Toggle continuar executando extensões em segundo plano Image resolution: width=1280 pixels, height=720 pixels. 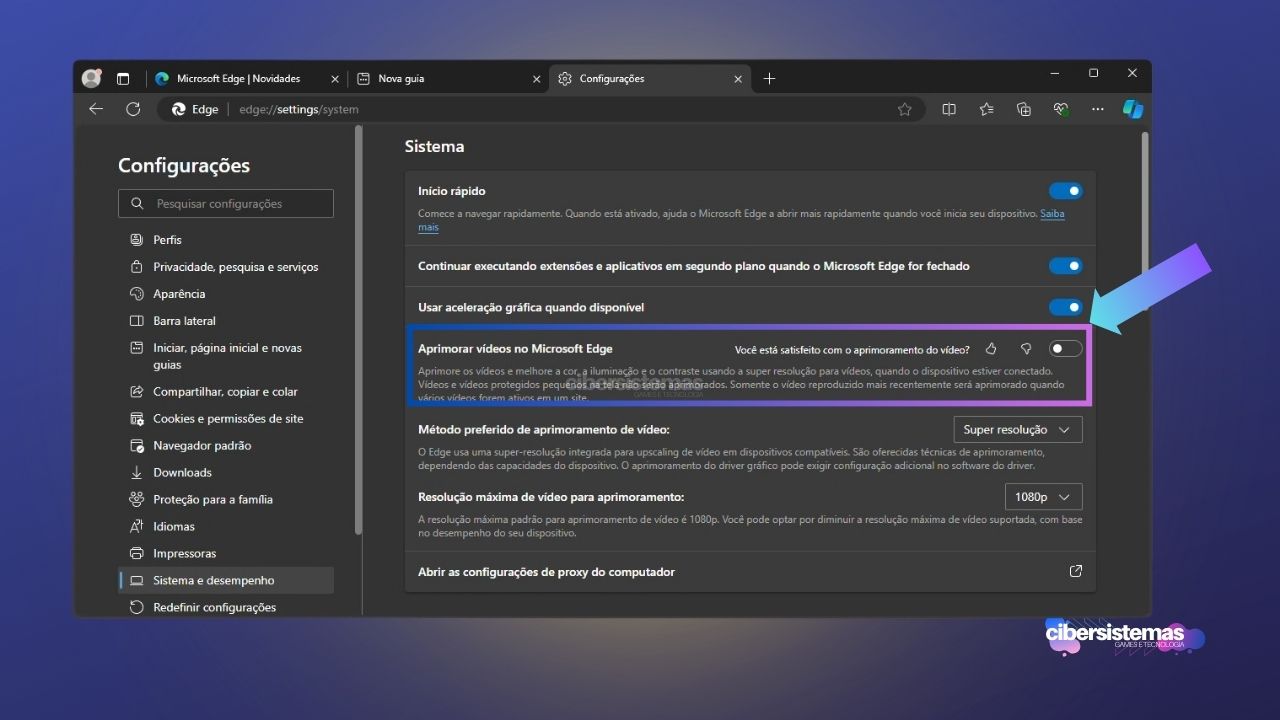[x=1065, y=266]
